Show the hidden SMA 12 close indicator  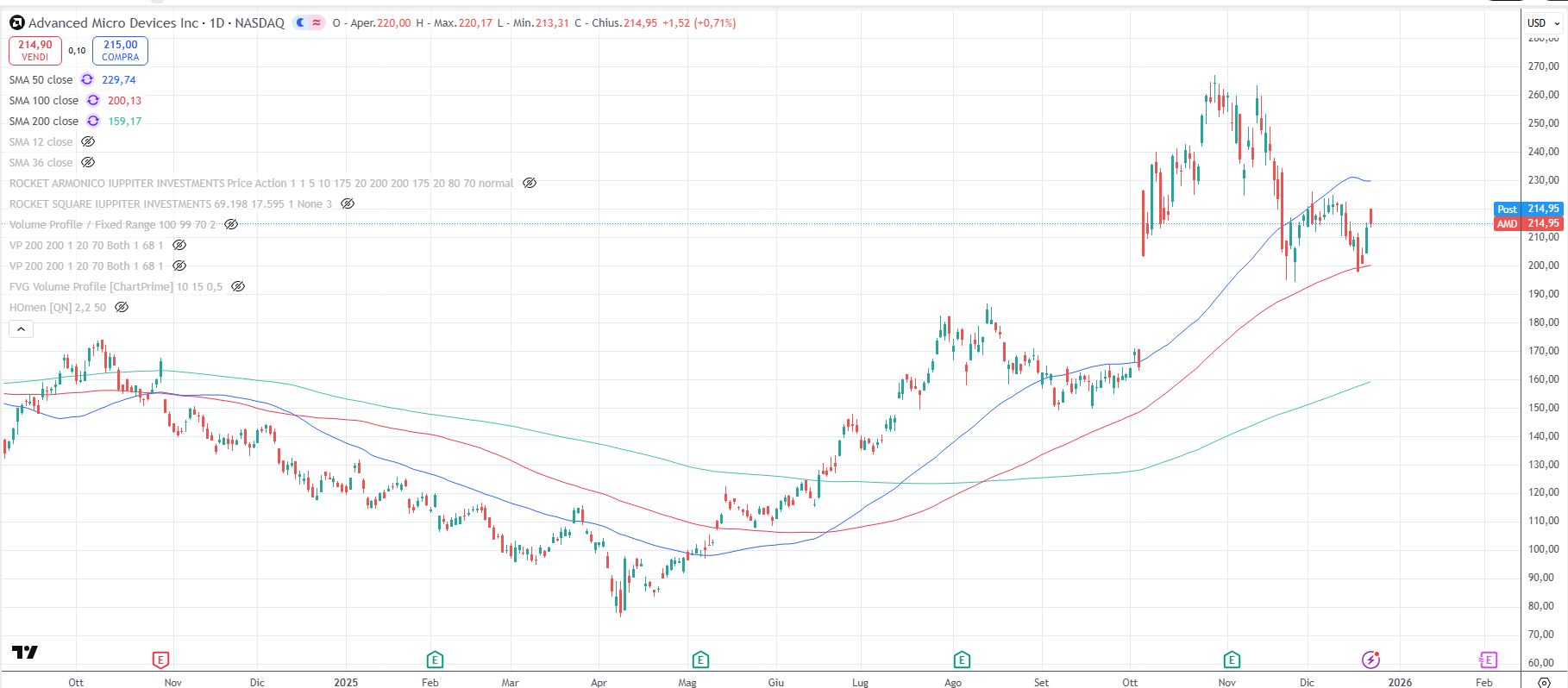pyautogui.click(x=88, y=141)
